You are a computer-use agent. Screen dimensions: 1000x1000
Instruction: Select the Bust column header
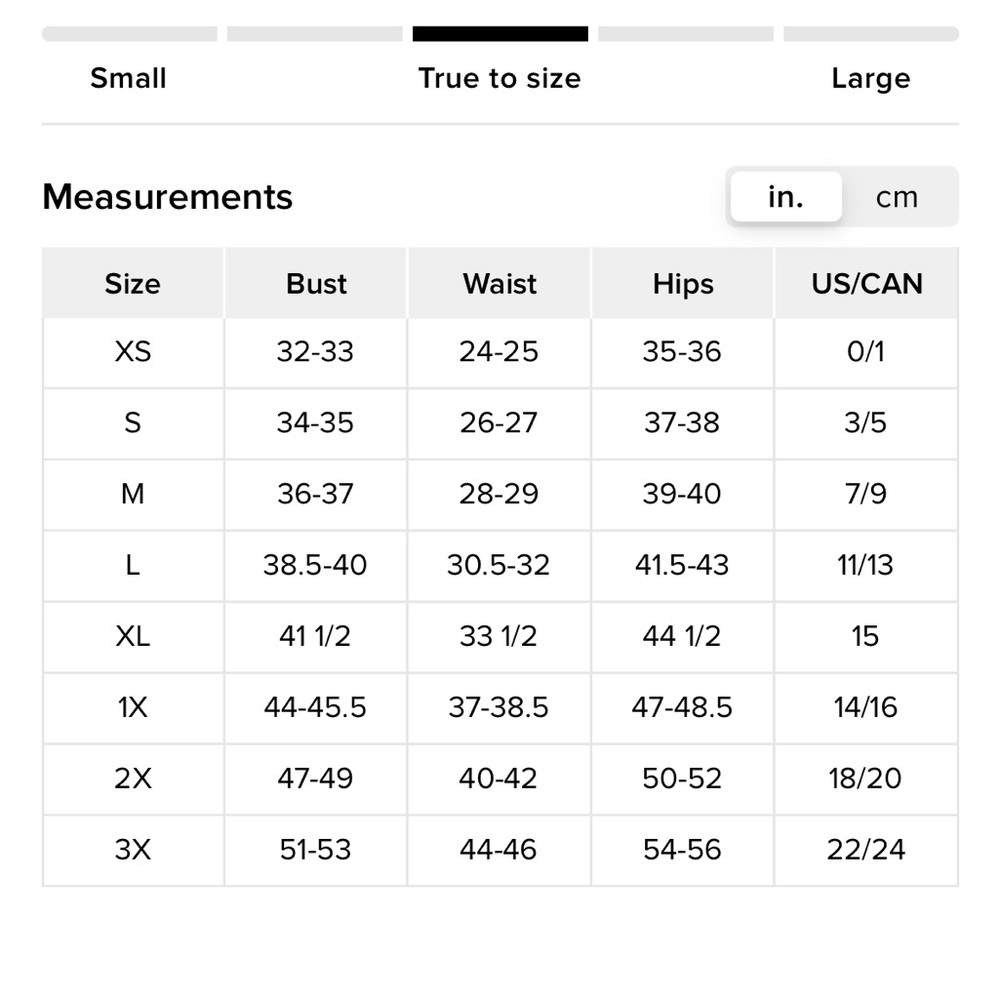[x=316, y=283]
